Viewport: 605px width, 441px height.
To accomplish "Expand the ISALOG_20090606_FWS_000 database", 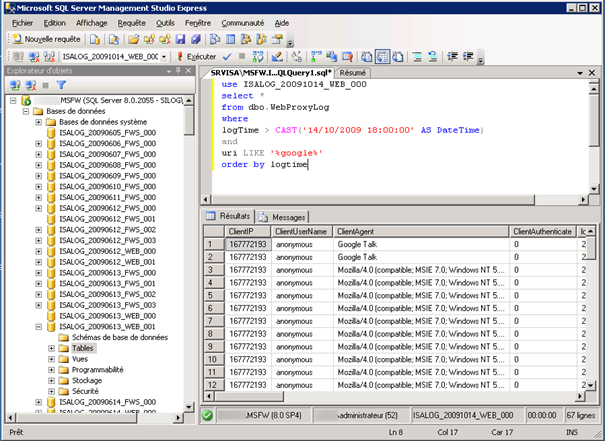I will pyautogui.click(x=39, y=144).
